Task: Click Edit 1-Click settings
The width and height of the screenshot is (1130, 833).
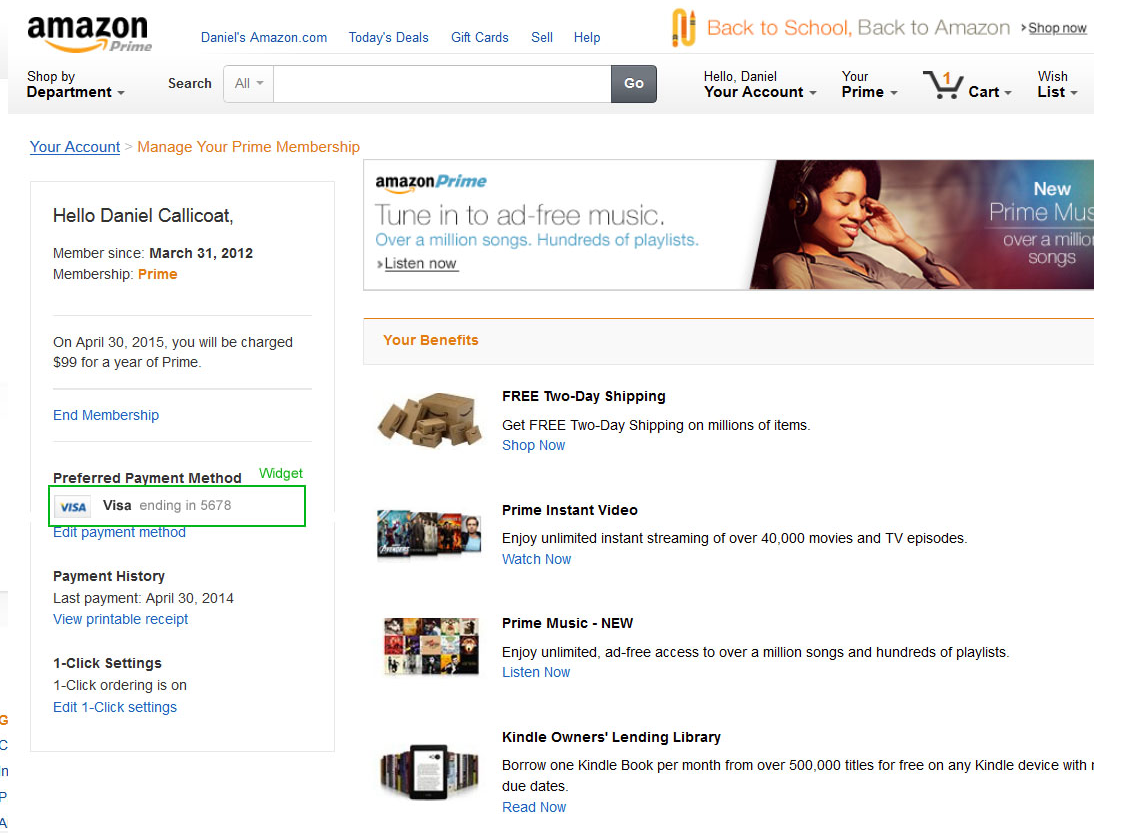Action: (114, 707)
